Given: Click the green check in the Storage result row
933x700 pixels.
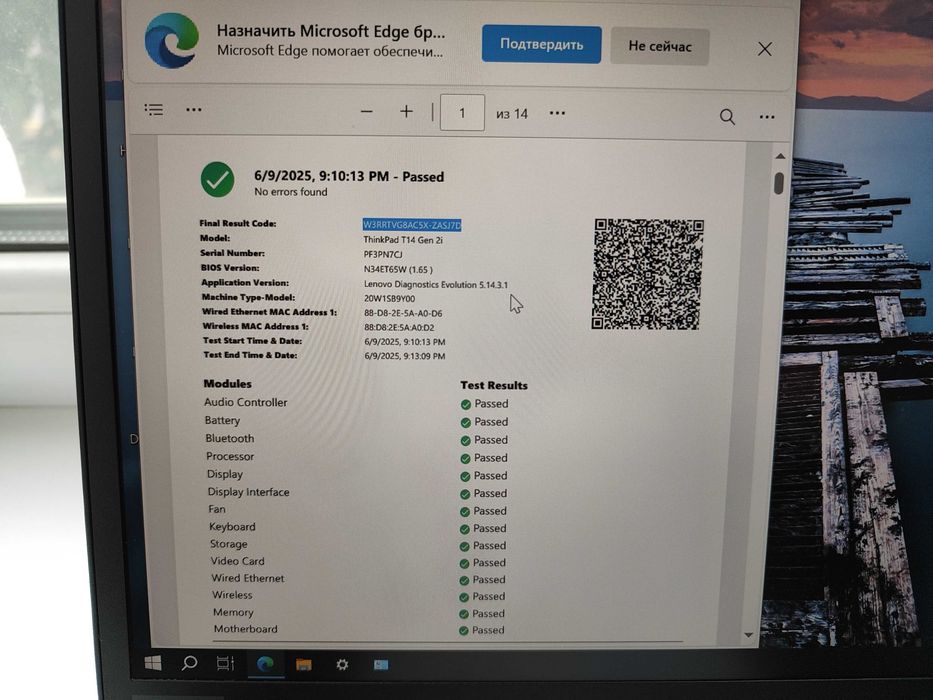Looking at the screenshot, I should (x=465, y=546).
